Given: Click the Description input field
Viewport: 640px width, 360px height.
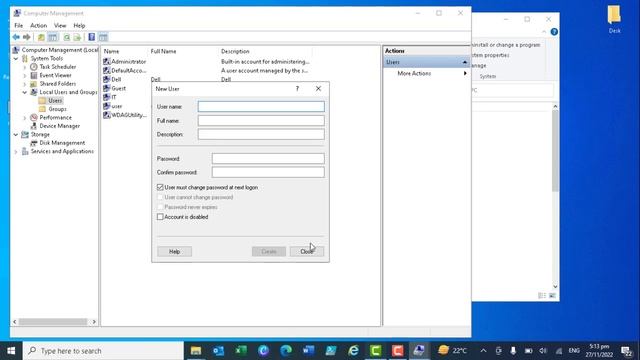Looking at the screenshot, I should pyautogui.click(x=261, y=134).
